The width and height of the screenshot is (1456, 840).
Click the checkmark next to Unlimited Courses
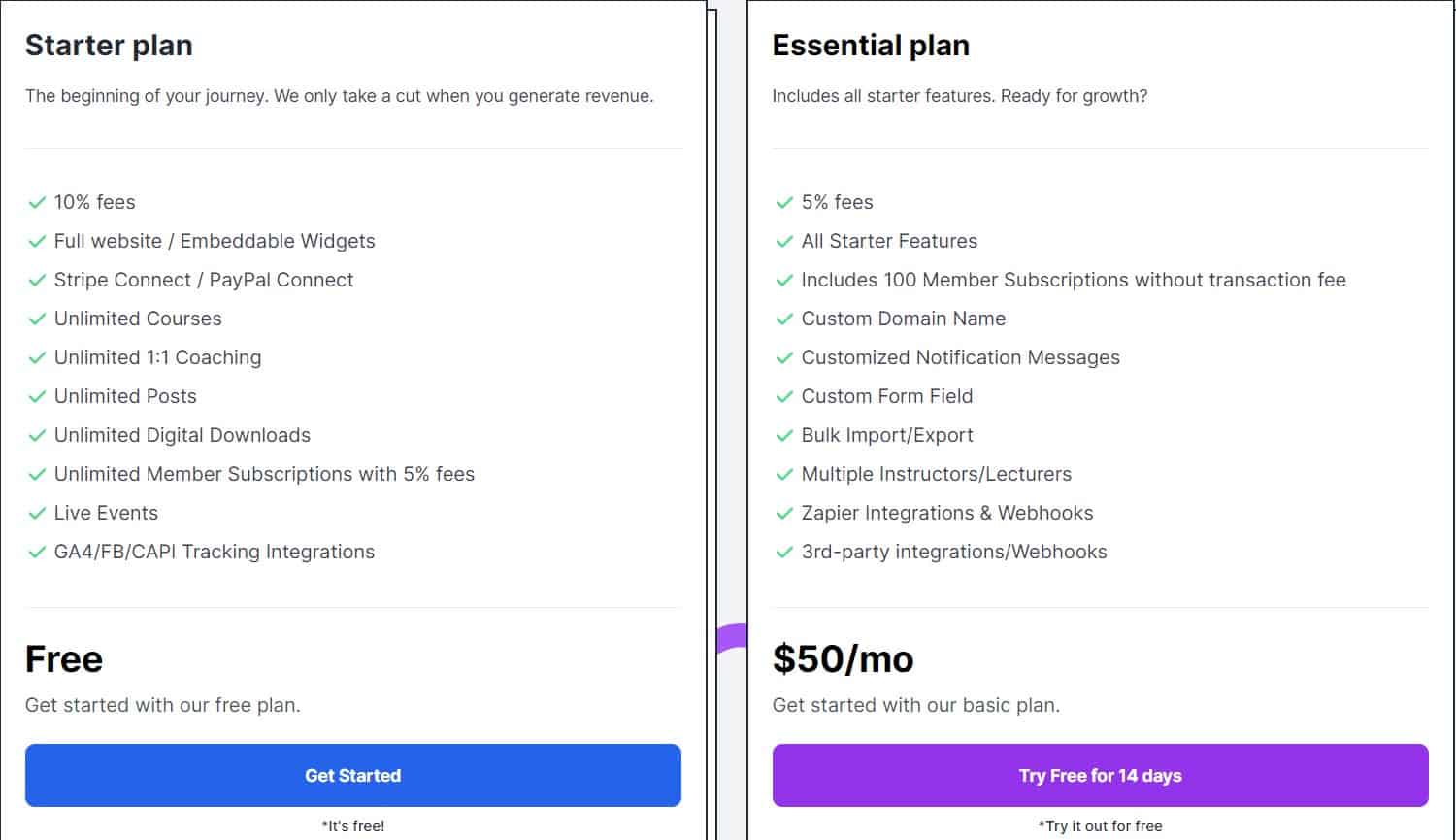38,319
